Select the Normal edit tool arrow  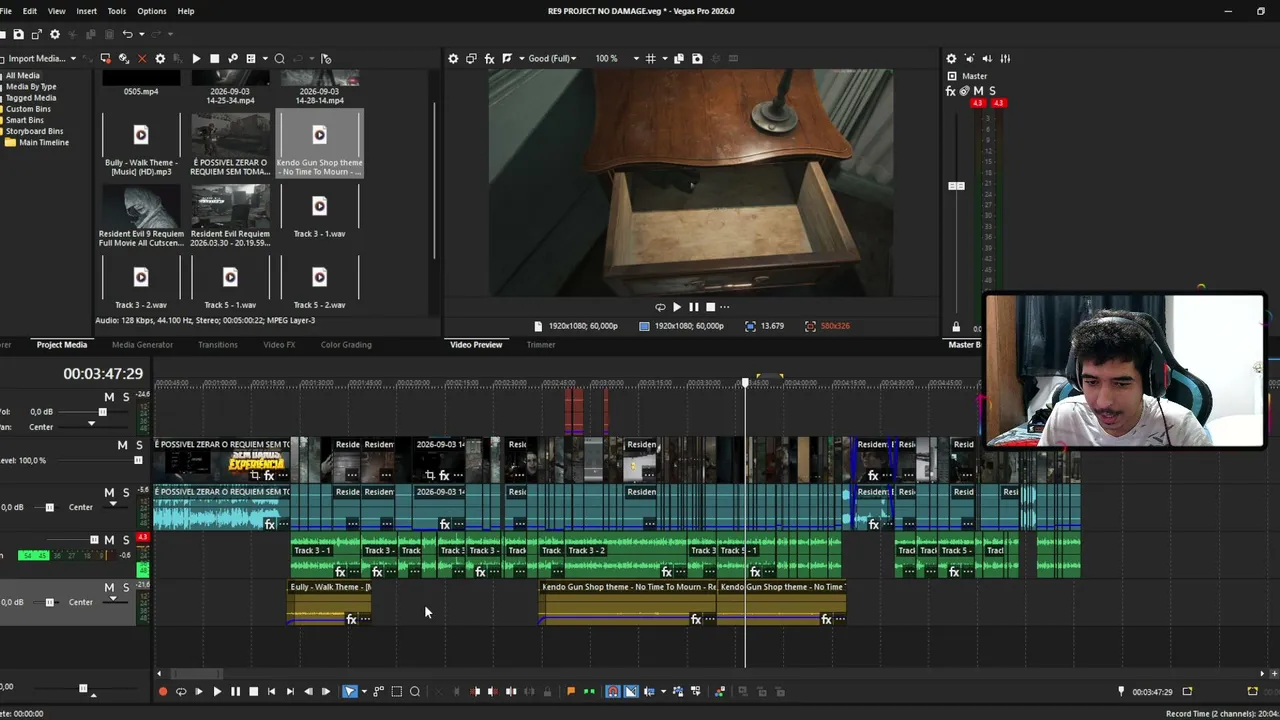tap(350, 691)
